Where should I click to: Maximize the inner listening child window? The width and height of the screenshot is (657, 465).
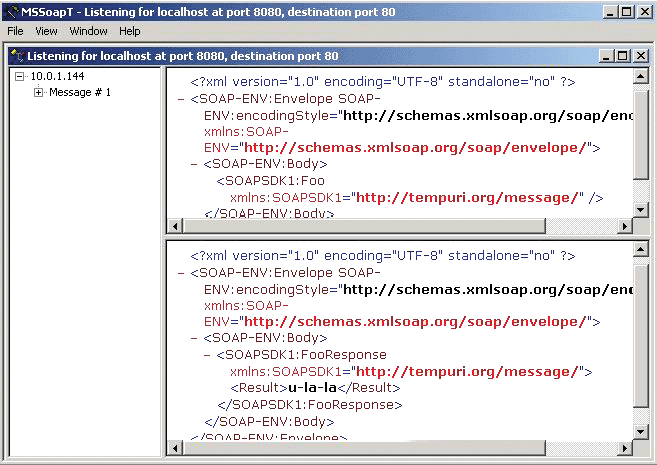click(x=622, y=57)
